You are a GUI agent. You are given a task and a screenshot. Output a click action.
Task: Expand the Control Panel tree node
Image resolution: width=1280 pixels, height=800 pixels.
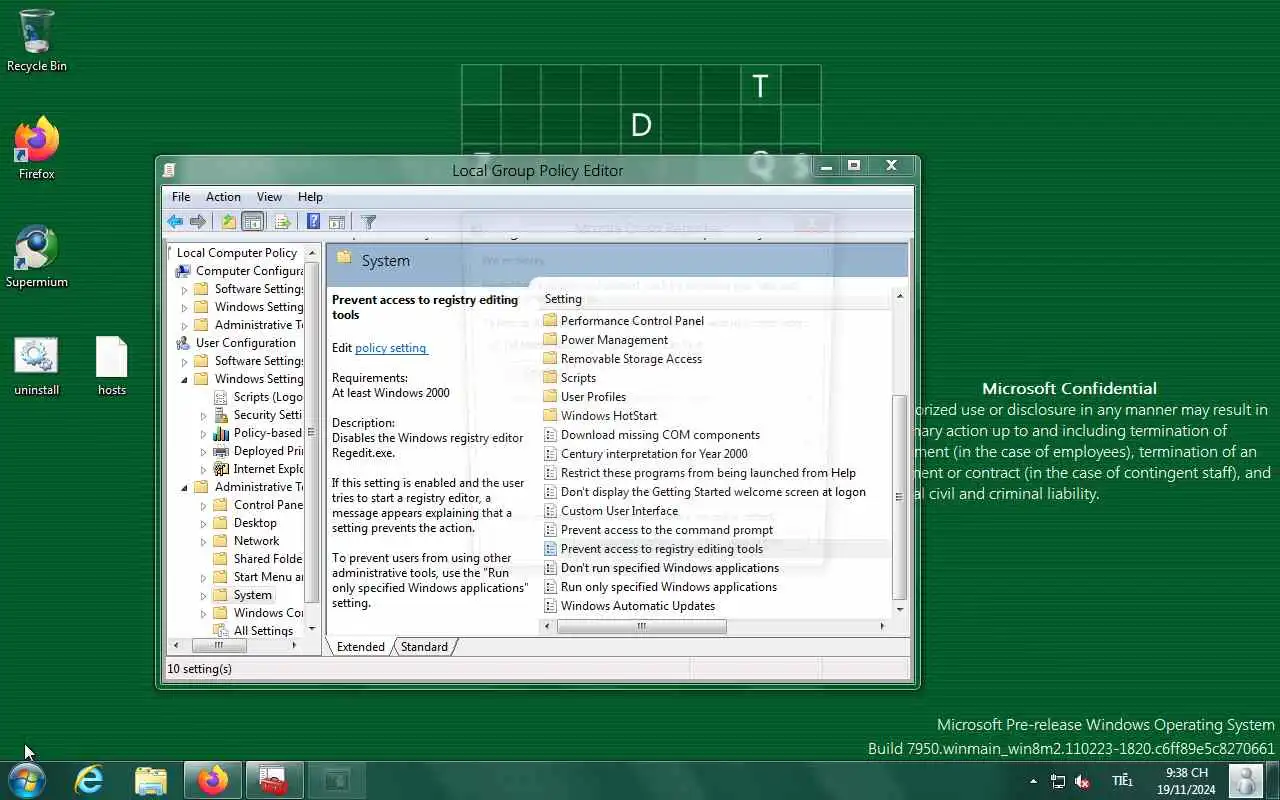(x=204, y=506)
